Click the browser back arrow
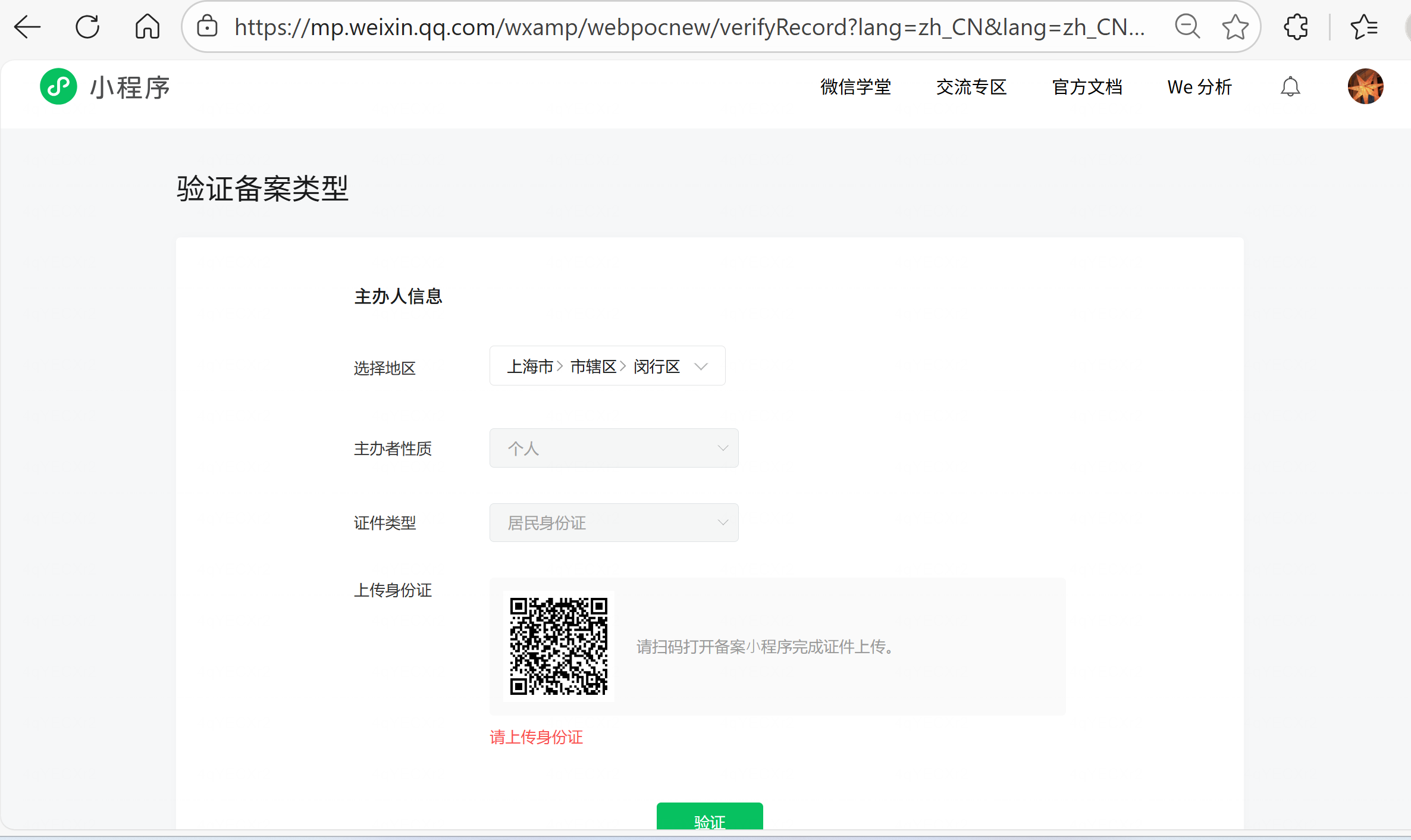Viewport: 1411px width, 840px height. click(x=27, y=27)
